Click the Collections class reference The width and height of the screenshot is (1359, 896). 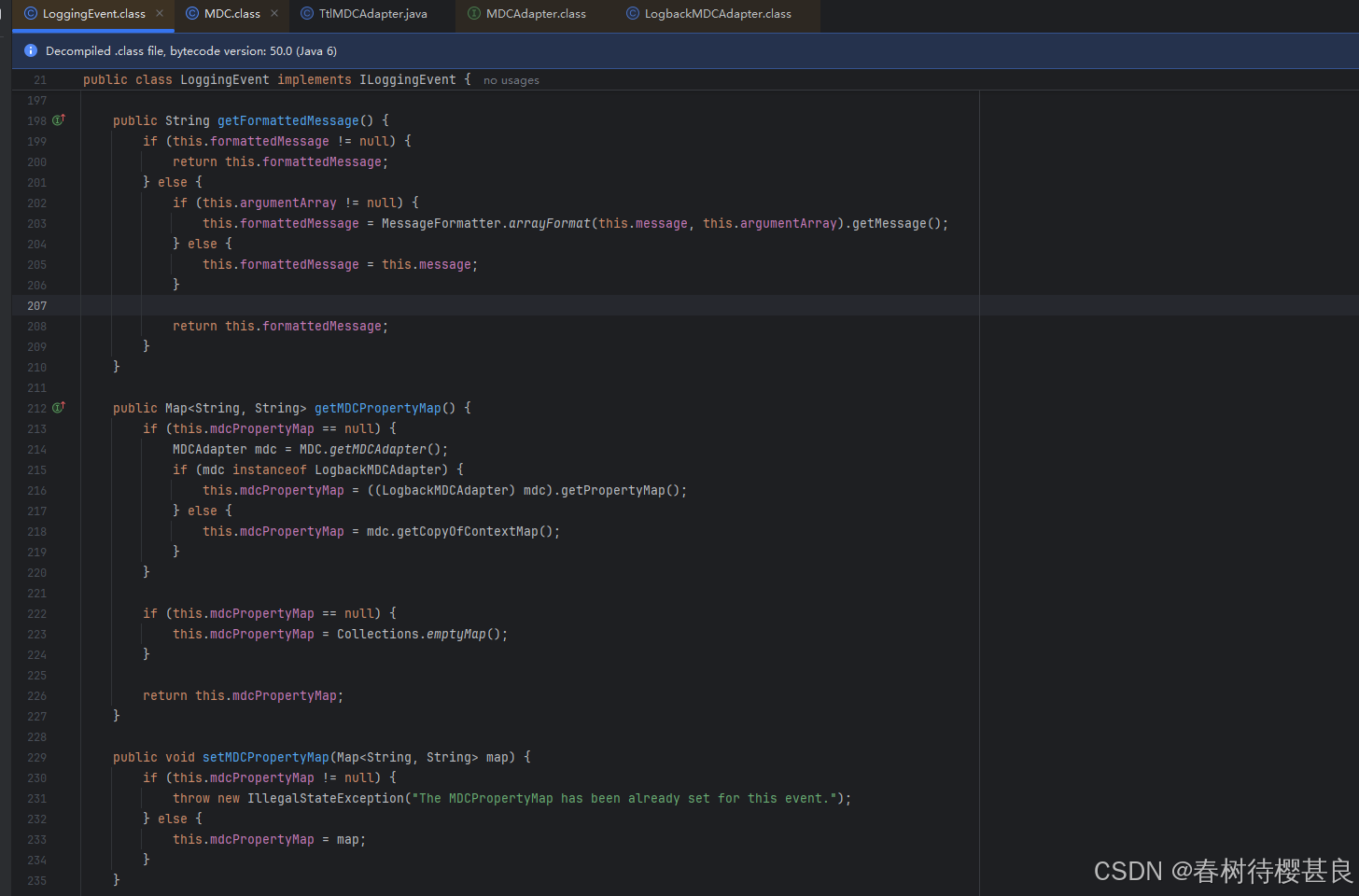[378, 634]
